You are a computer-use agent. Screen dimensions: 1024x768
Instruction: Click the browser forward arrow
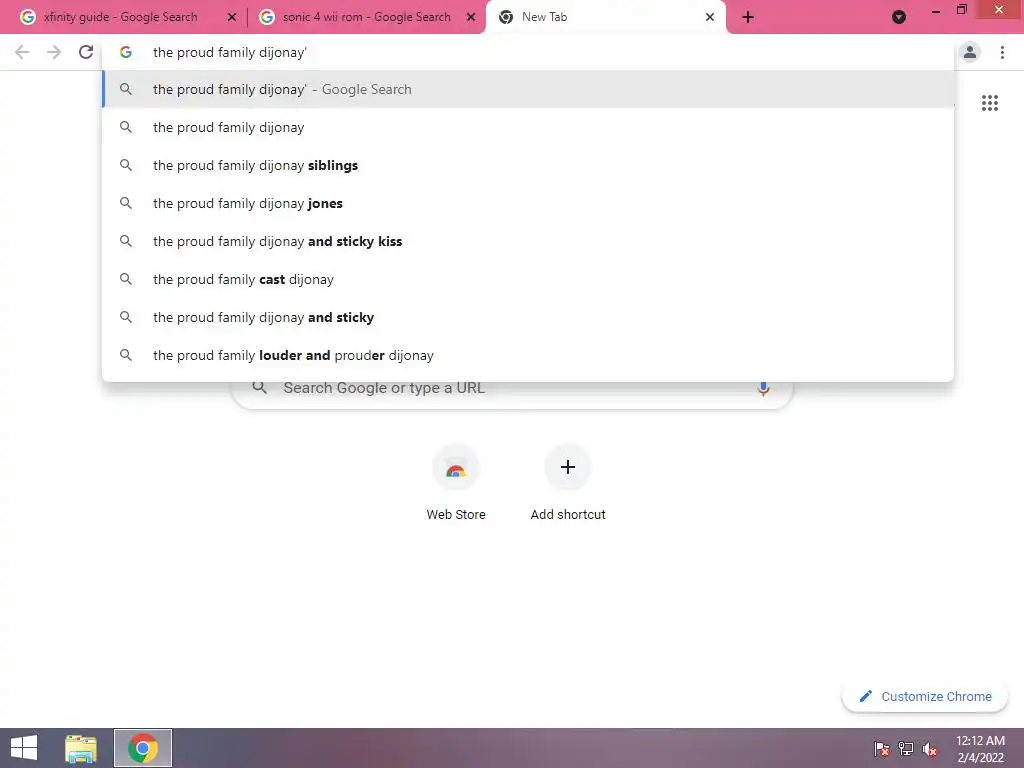pyautogui.click(x=54, y=52)
